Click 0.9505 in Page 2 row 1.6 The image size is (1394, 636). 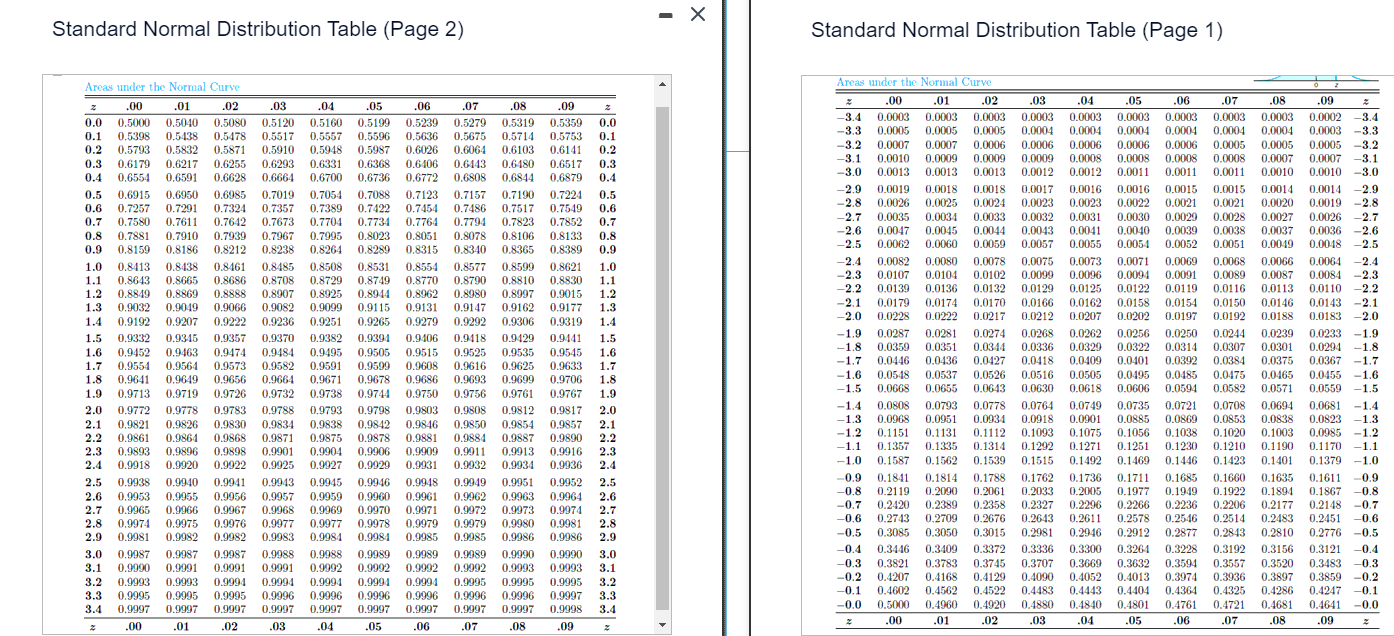372,352
